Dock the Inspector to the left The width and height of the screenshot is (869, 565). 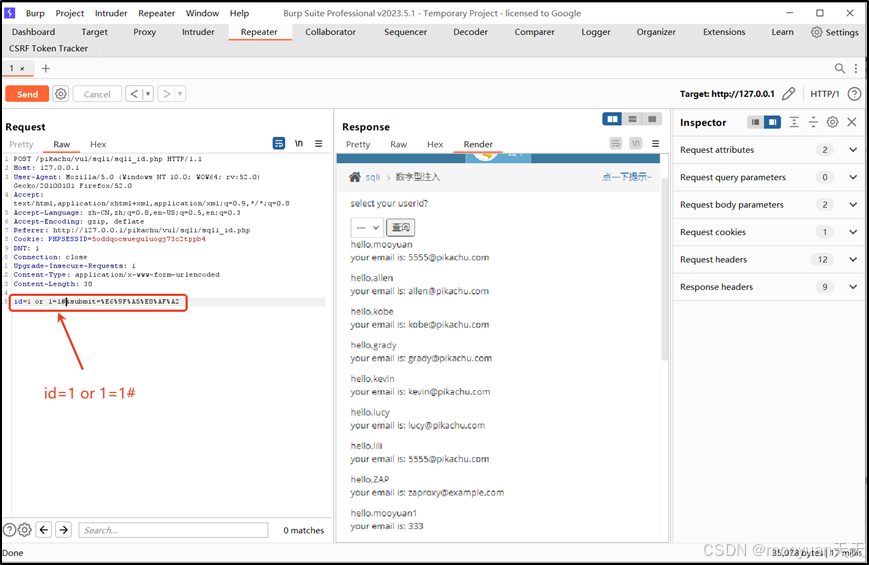(x=755, y=122)
